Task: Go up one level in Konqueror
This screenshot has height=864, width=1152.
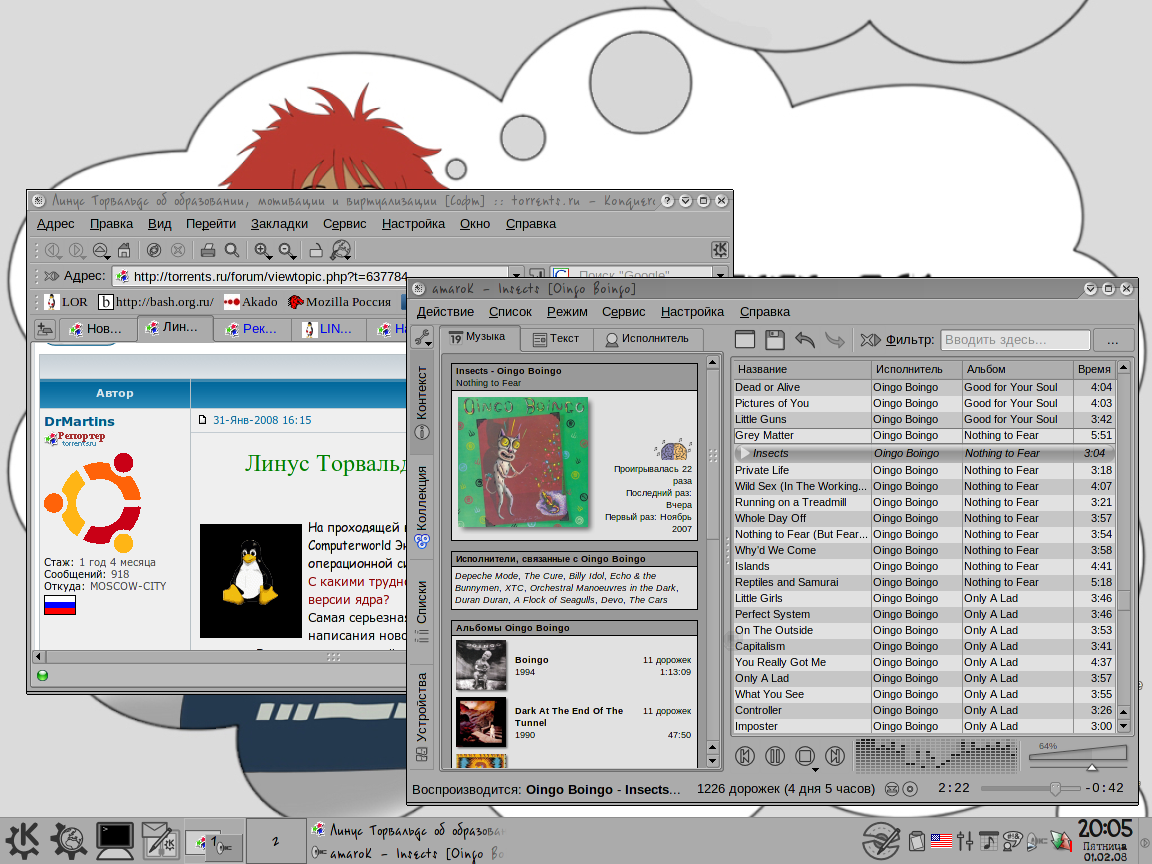Action: pyautogui.click(x=101, y=251)
